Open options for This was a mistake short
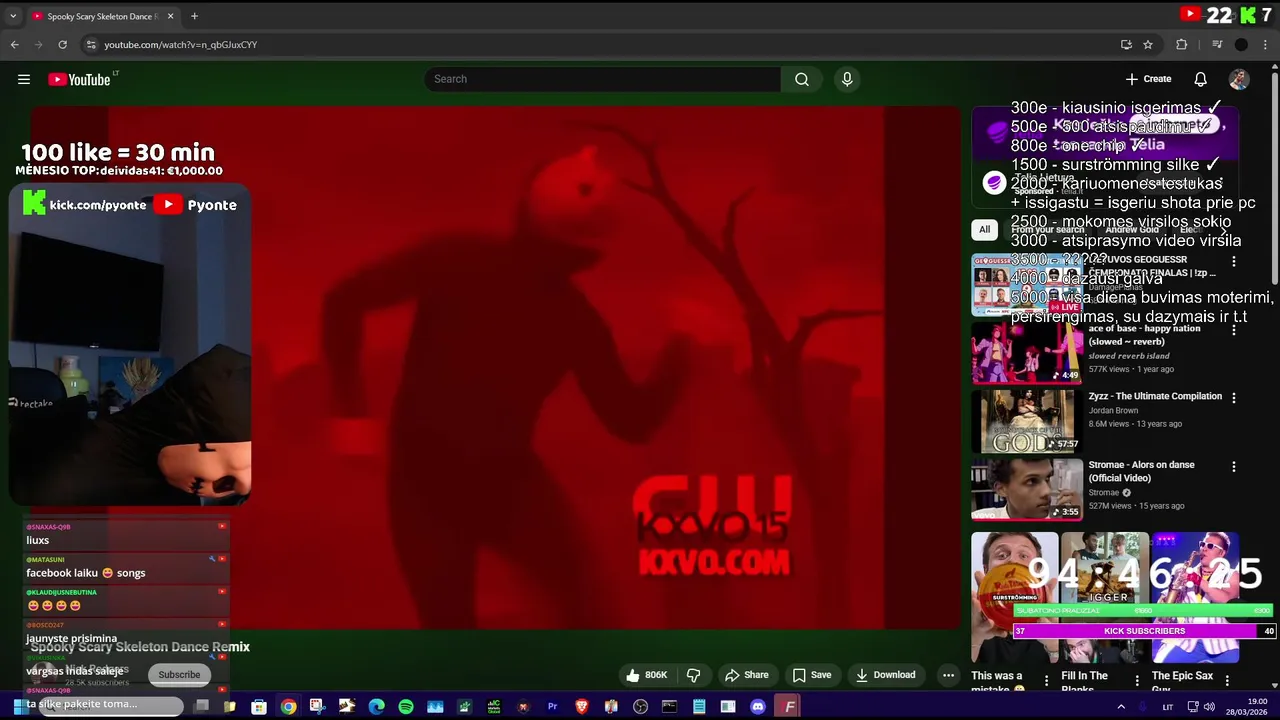Screen dimensions: 1280x720 coord(1047,680)
